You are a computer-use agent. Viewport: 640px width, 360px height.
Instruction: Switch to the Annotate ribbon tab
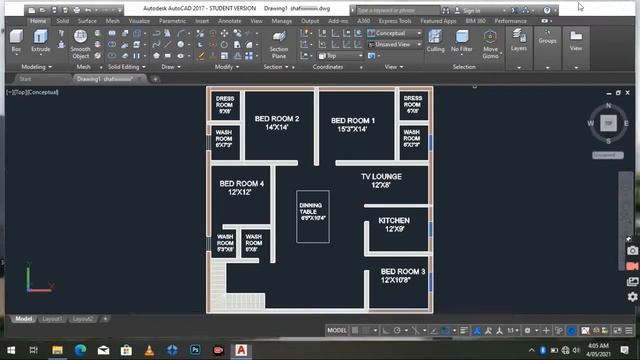(x=229, y=21)
